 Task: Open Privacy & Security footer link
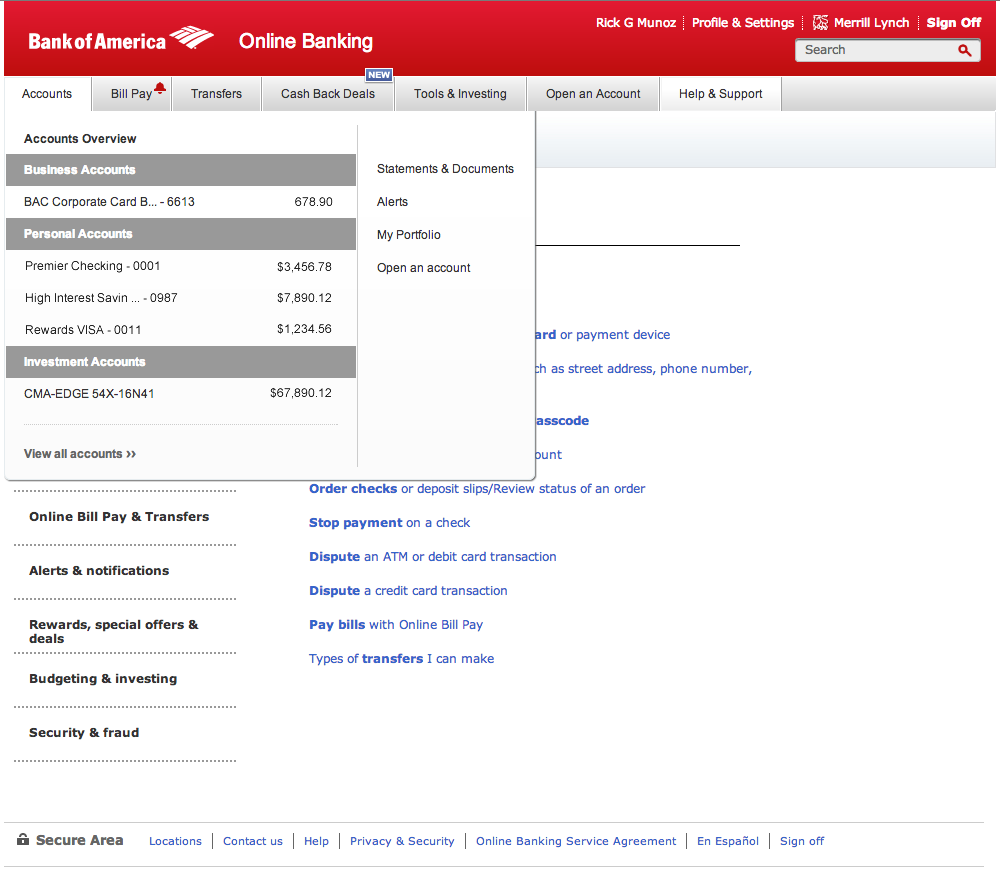pos(402,841)
